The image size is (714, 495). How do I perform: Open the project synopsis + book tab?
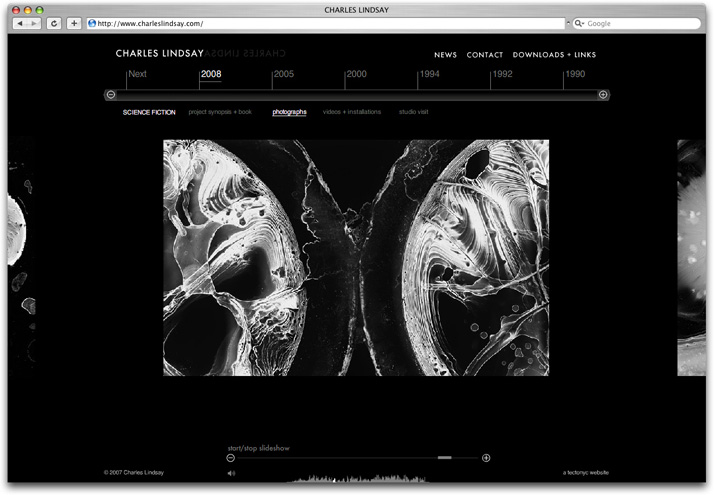pos(220,112)
